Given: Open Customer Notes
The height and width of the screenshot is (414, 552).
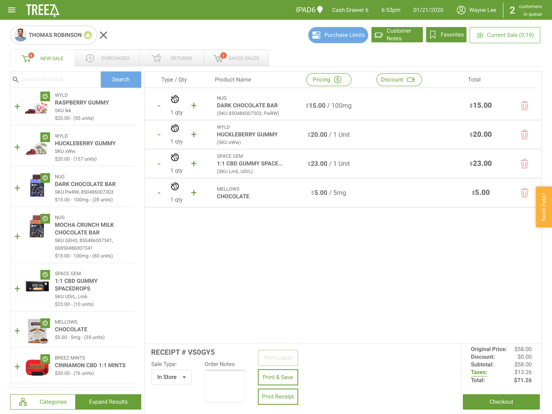Looking at the screenshot, I should (x=397, y=35).
